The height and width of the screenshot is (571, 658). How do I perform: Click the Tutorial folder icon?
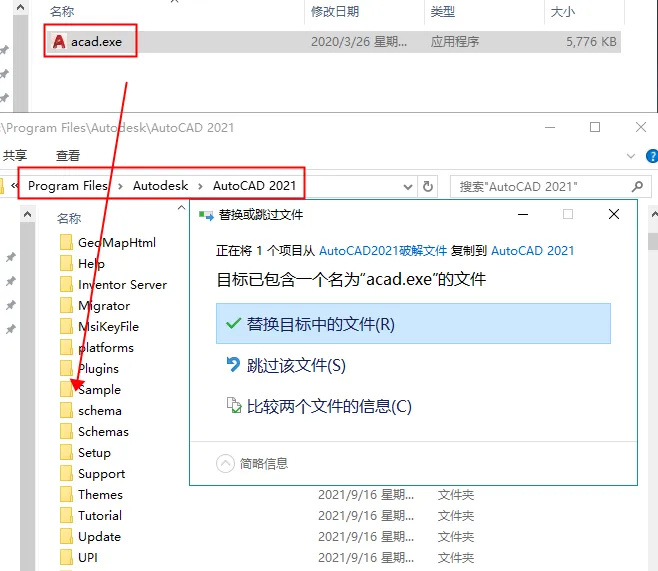[66, 515]
